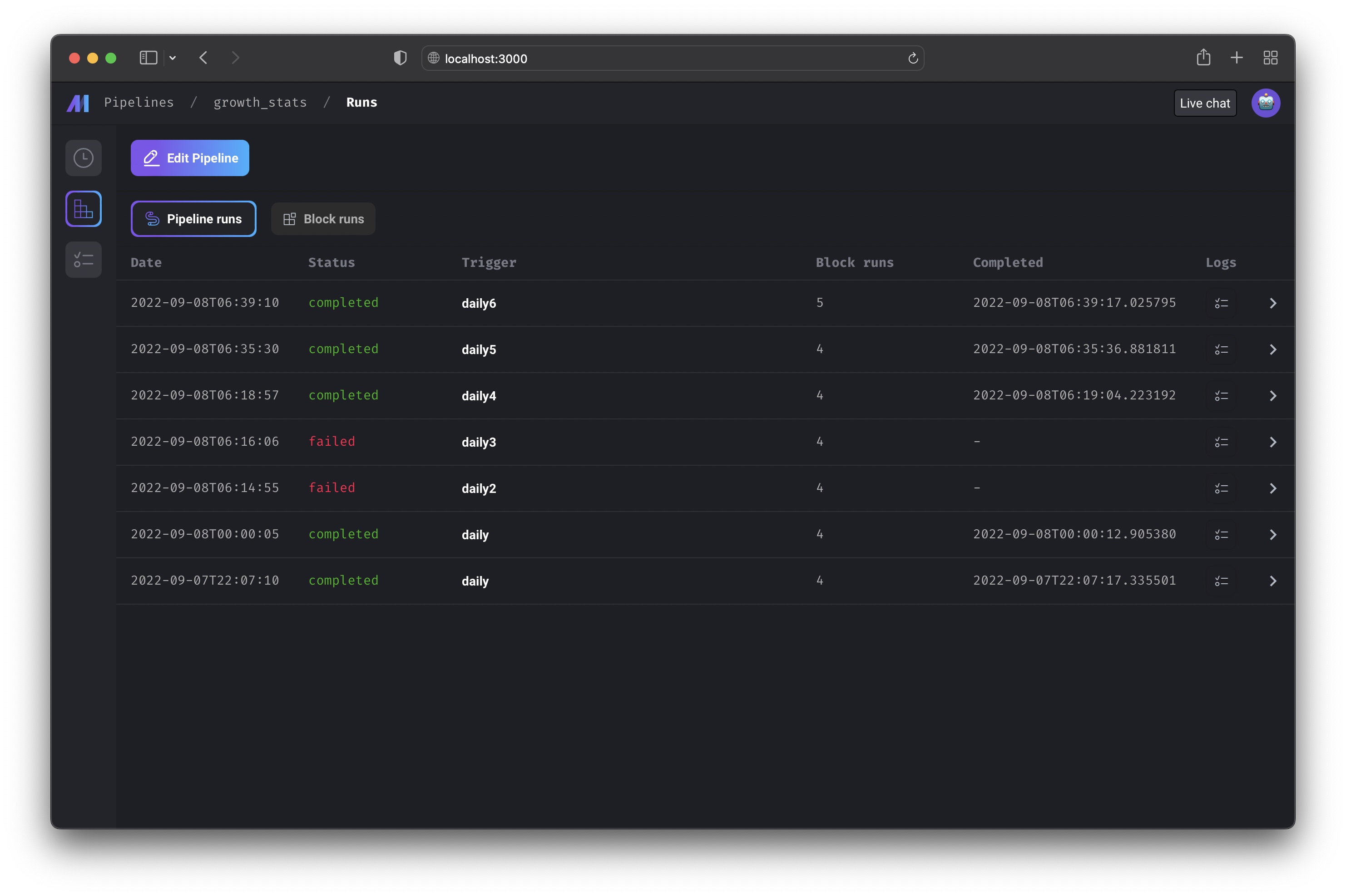
Task: Open logs icon for daily5 run
Action: (1221, 350)
